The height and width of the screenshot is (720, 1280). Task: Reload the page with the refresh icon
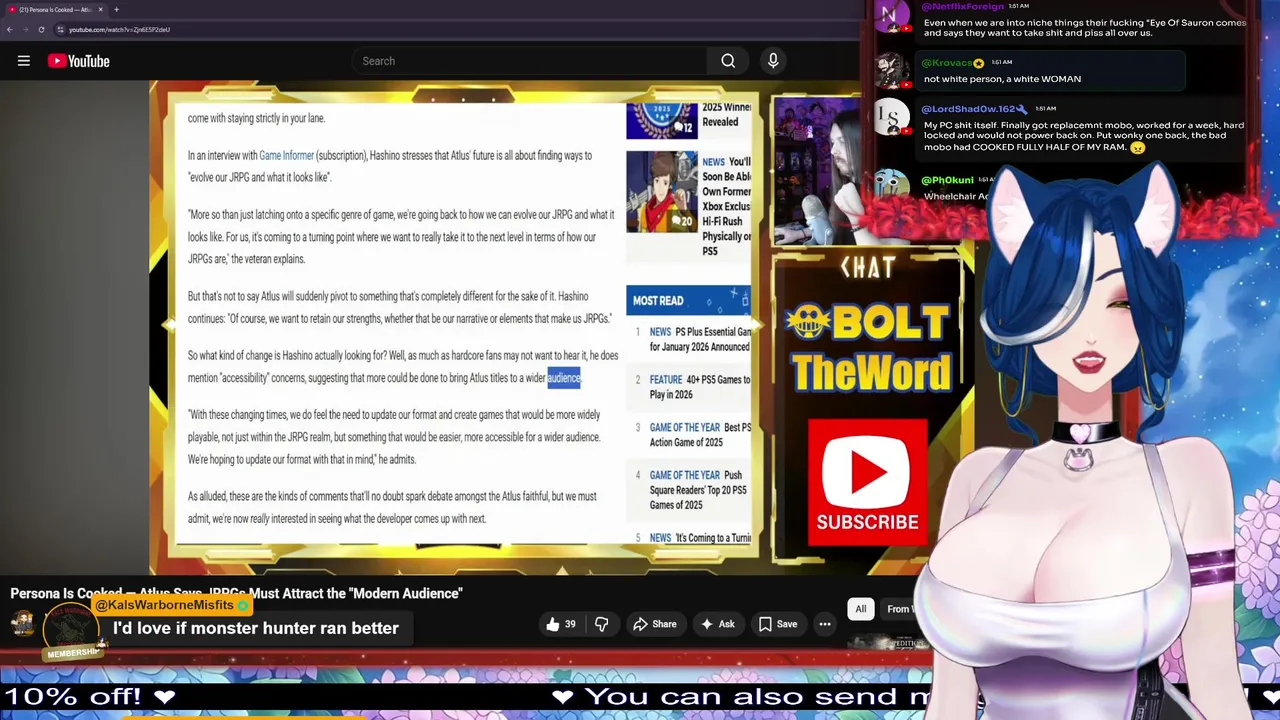pyautogui.click(x=41, y=29)
